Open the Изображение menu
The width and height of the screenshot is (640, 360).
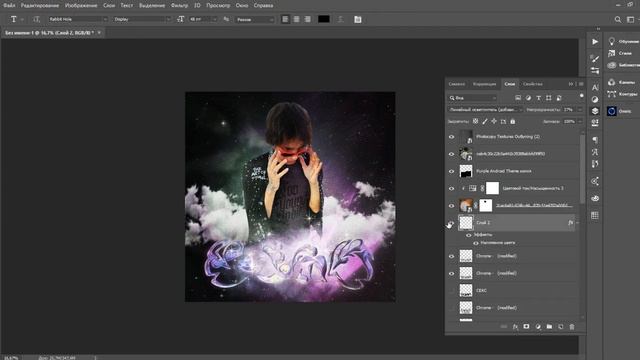(x=81, y=5)
